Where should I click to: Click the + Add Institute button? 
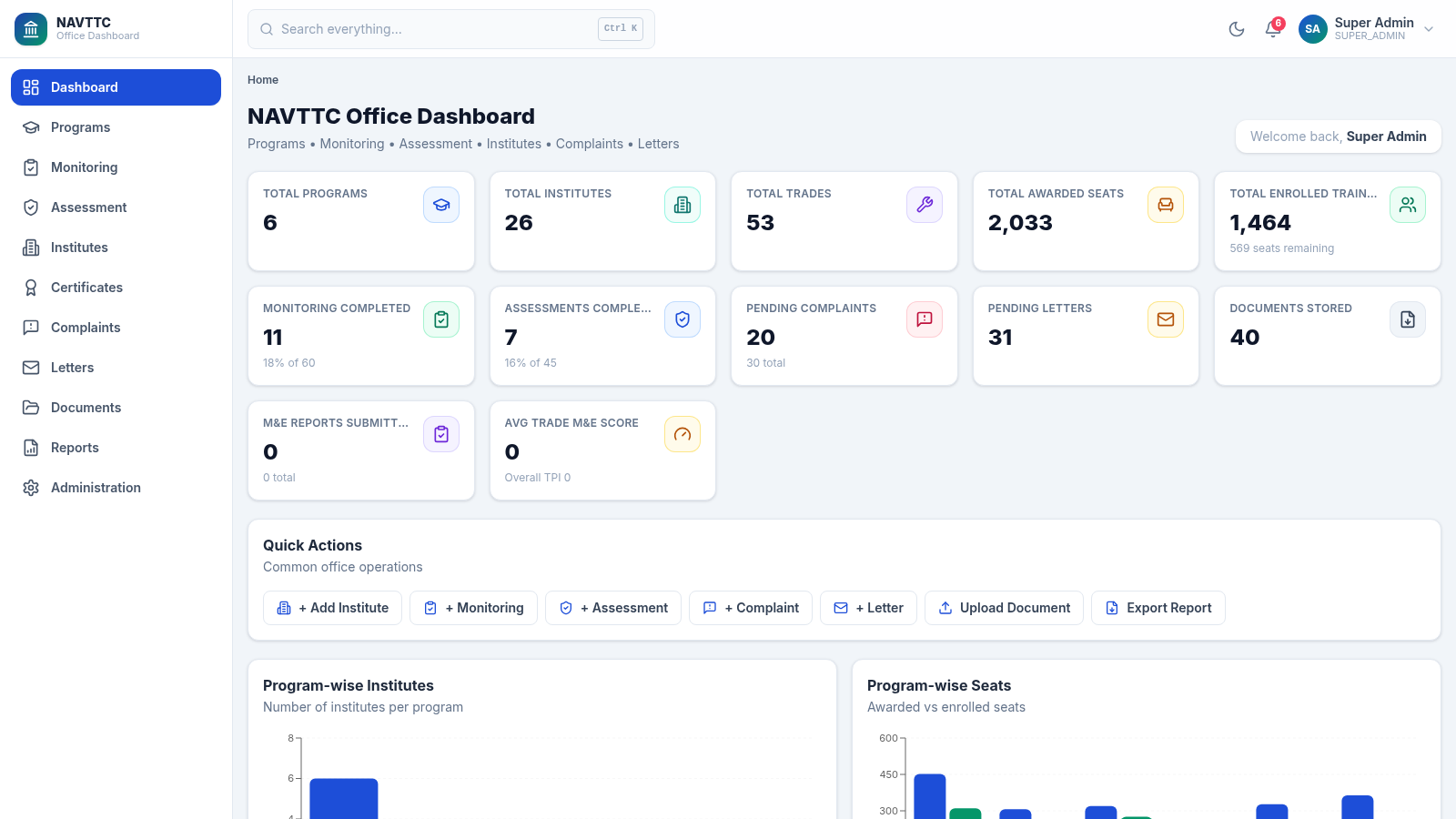(x=332, y=608)
